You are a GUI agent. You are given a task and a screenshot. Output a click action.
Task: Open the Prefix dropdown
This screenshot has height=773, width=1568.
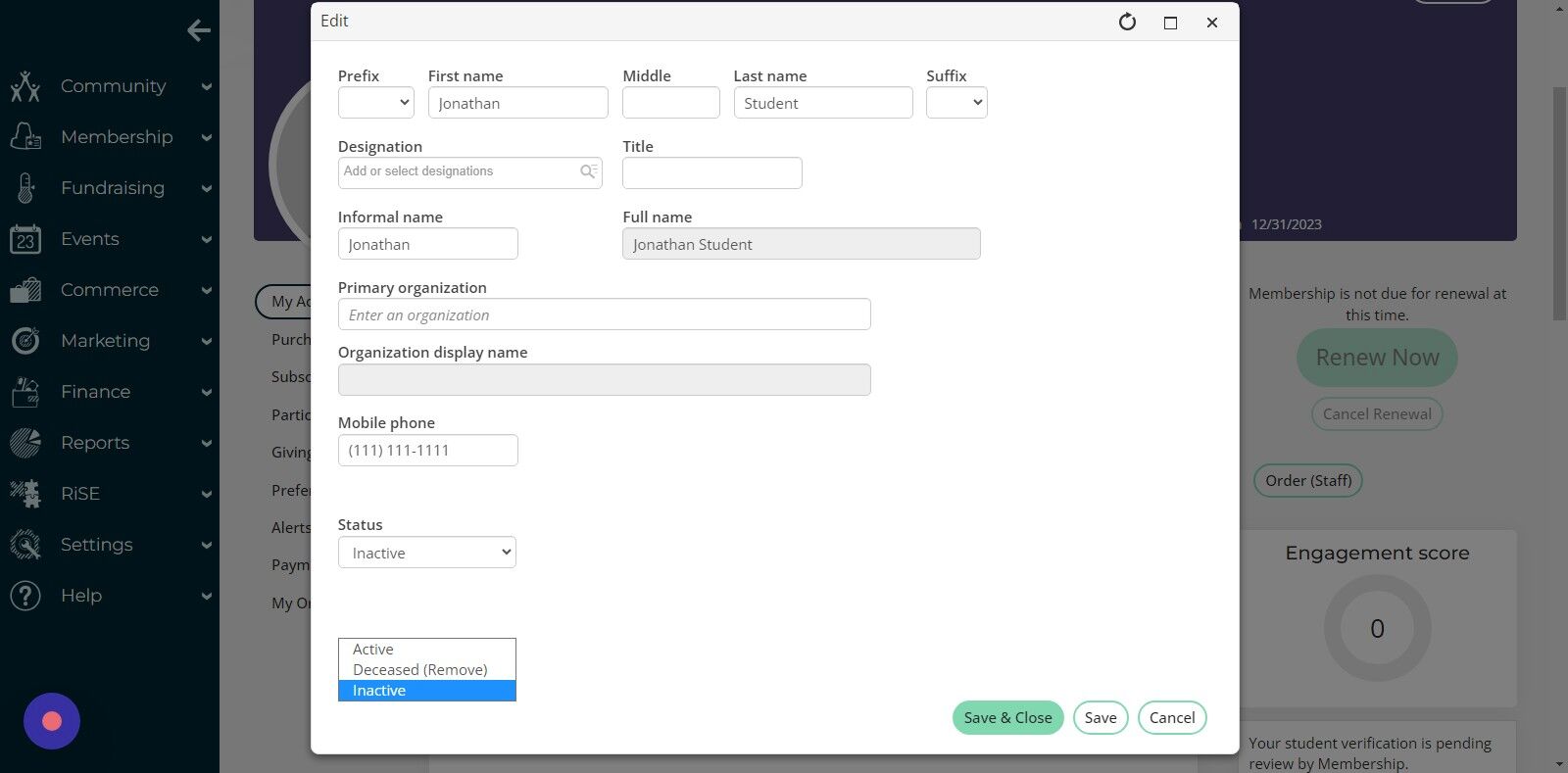(x=376, y=103)
